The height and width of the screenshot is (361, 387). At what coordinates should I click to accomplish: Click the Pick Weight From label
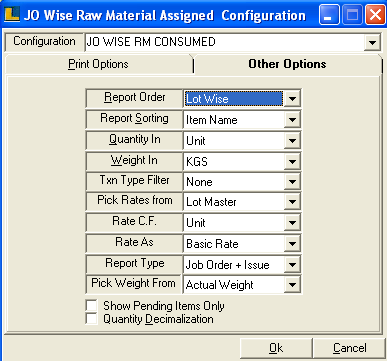pyautogui.click(x=133, y=283)
